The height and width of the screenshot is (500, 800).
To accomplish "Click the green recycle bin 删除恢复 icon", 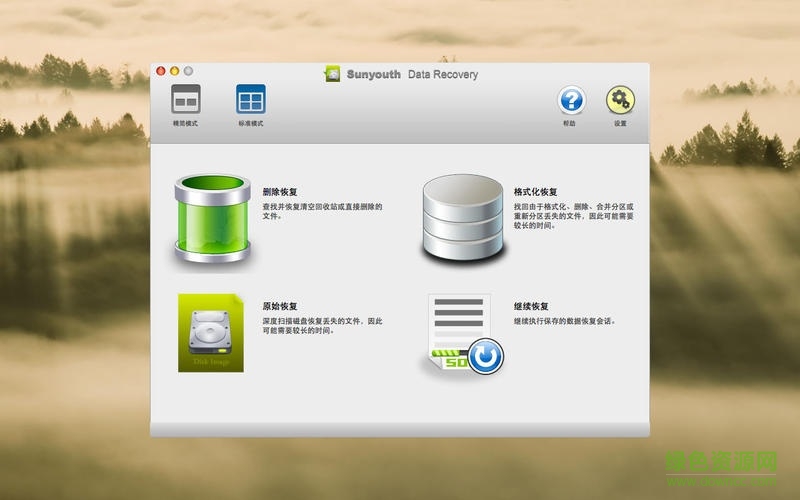I will [x=213, y=218].
